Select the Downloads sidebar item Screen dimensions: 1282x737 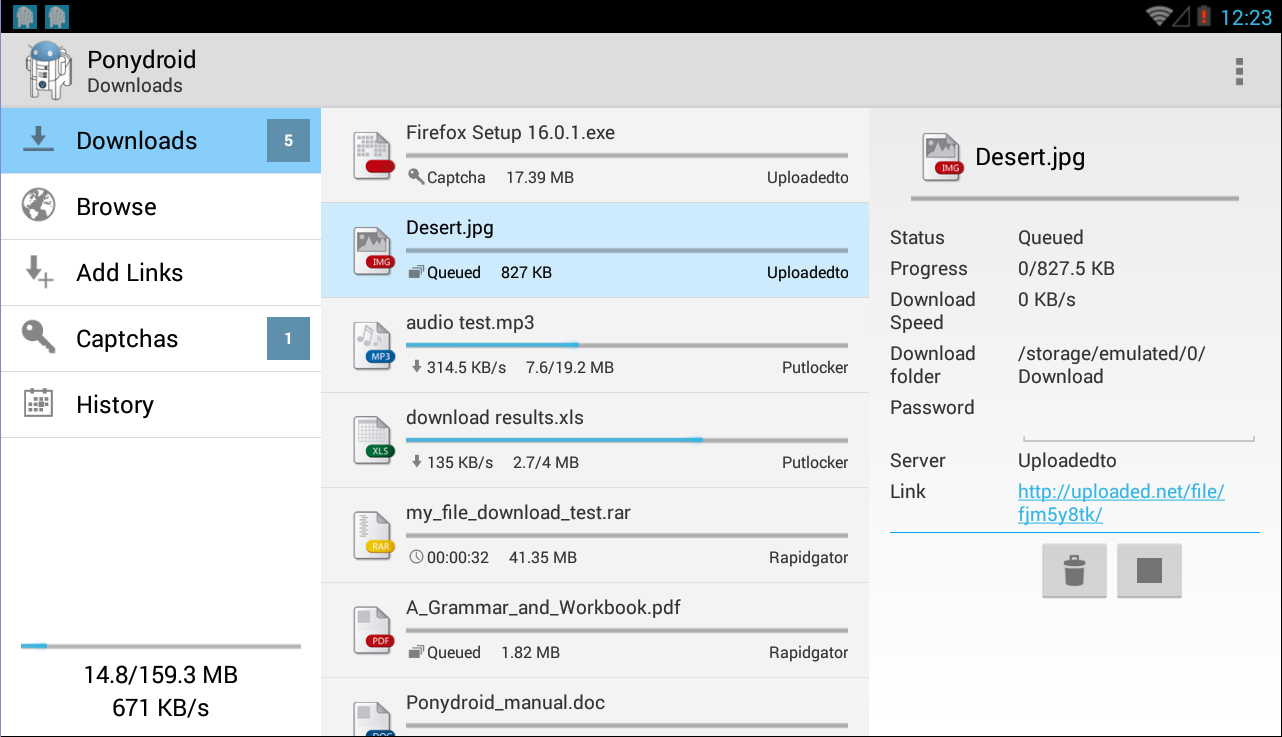pos(161,141)
